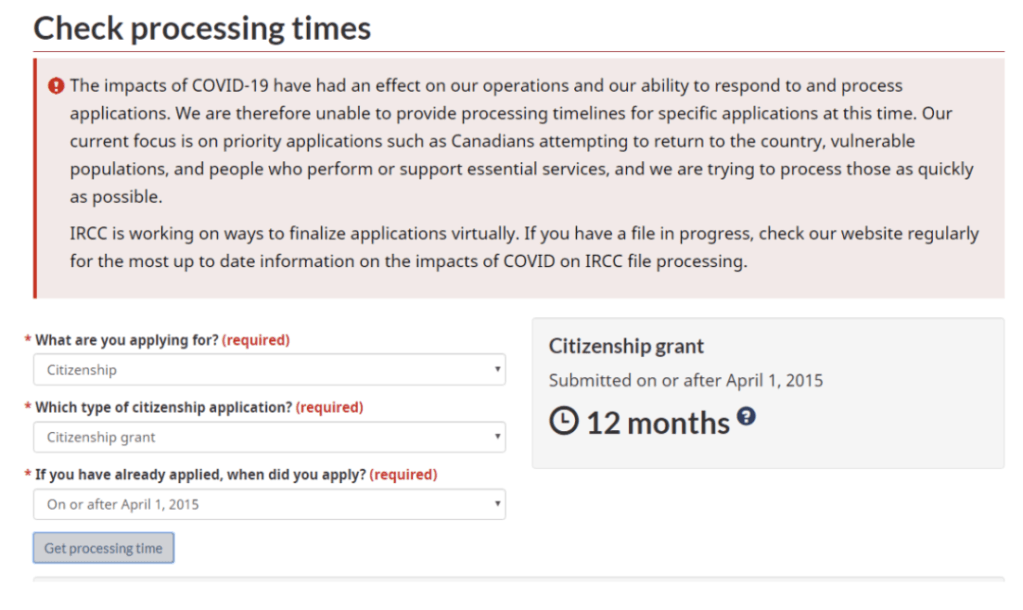The height and width of the screenshot is (610, 1023).
Task: Click 'Which type of citizenship application?' label
Action: tap(163, 408)
